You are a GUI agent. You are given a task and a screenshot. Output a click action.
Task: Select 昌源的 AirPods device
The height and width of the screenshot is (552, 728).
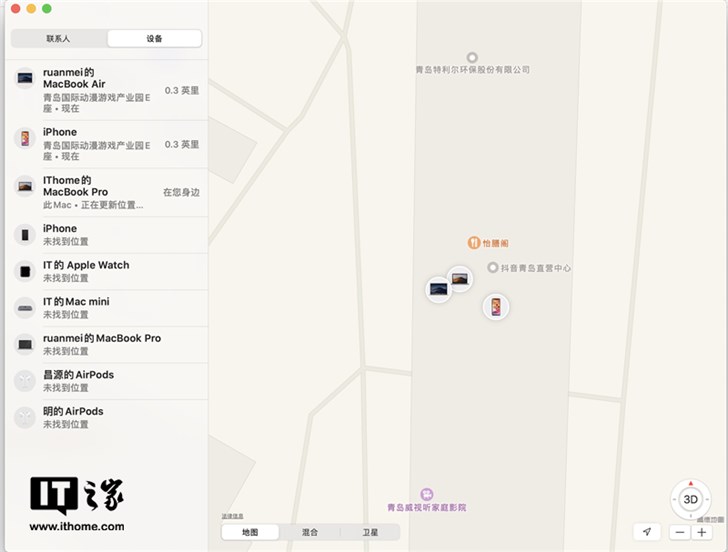[x=107, y=381]
